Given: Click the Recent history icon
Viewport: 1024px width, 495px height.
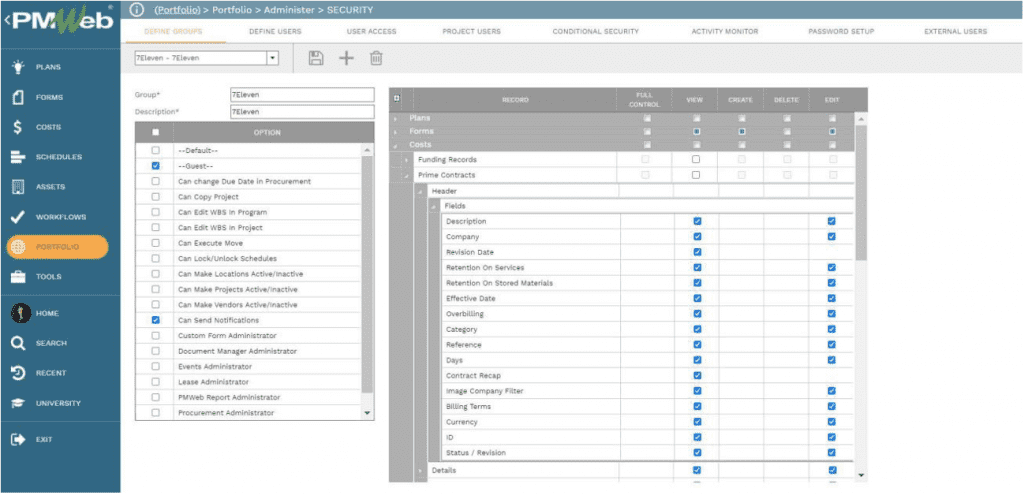Looking at the screenshot, I should 19,373.
